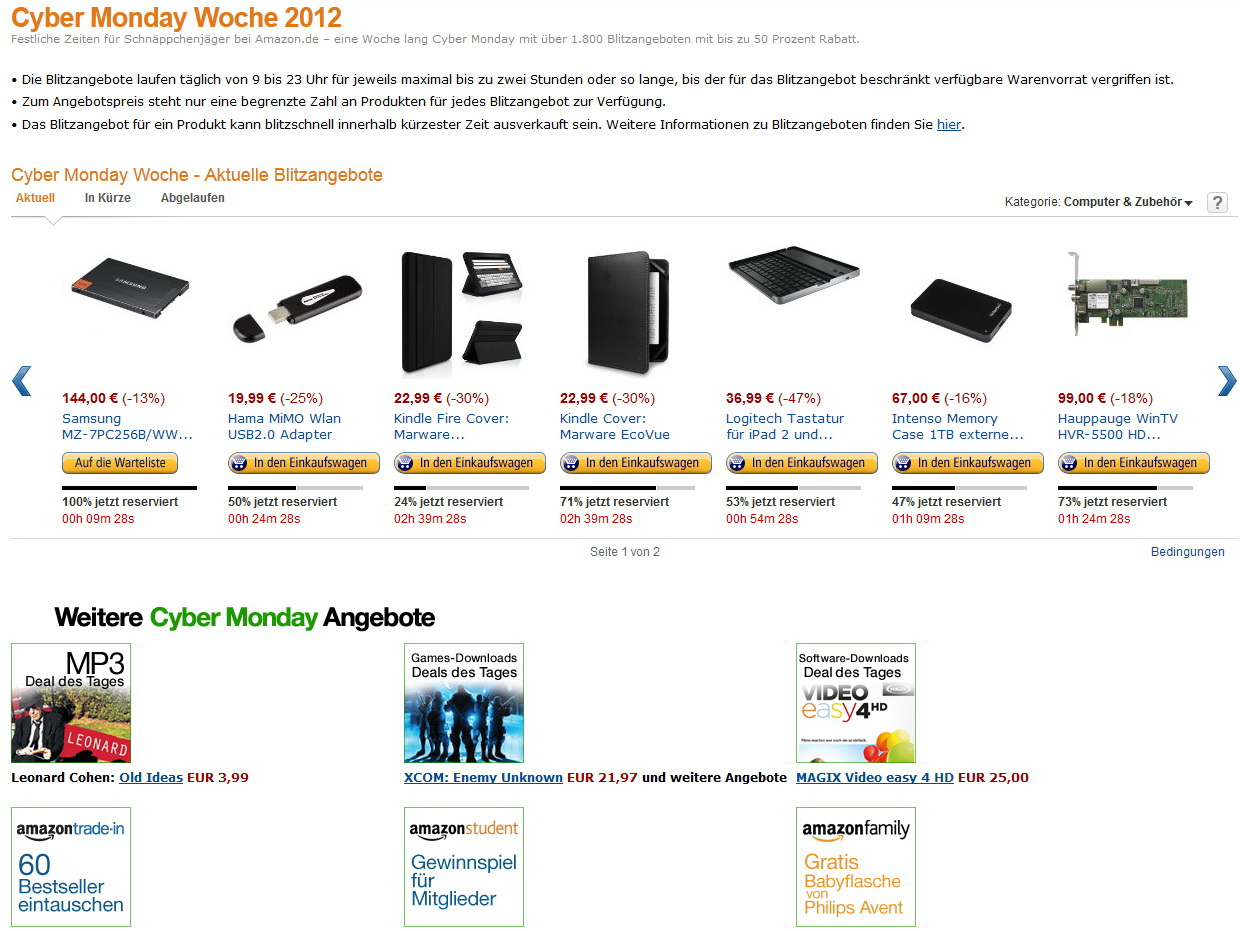Open the amazon student Gewinnspiel tile
The width and height of the screenshot is (1240, 931).
coord(464,867)
